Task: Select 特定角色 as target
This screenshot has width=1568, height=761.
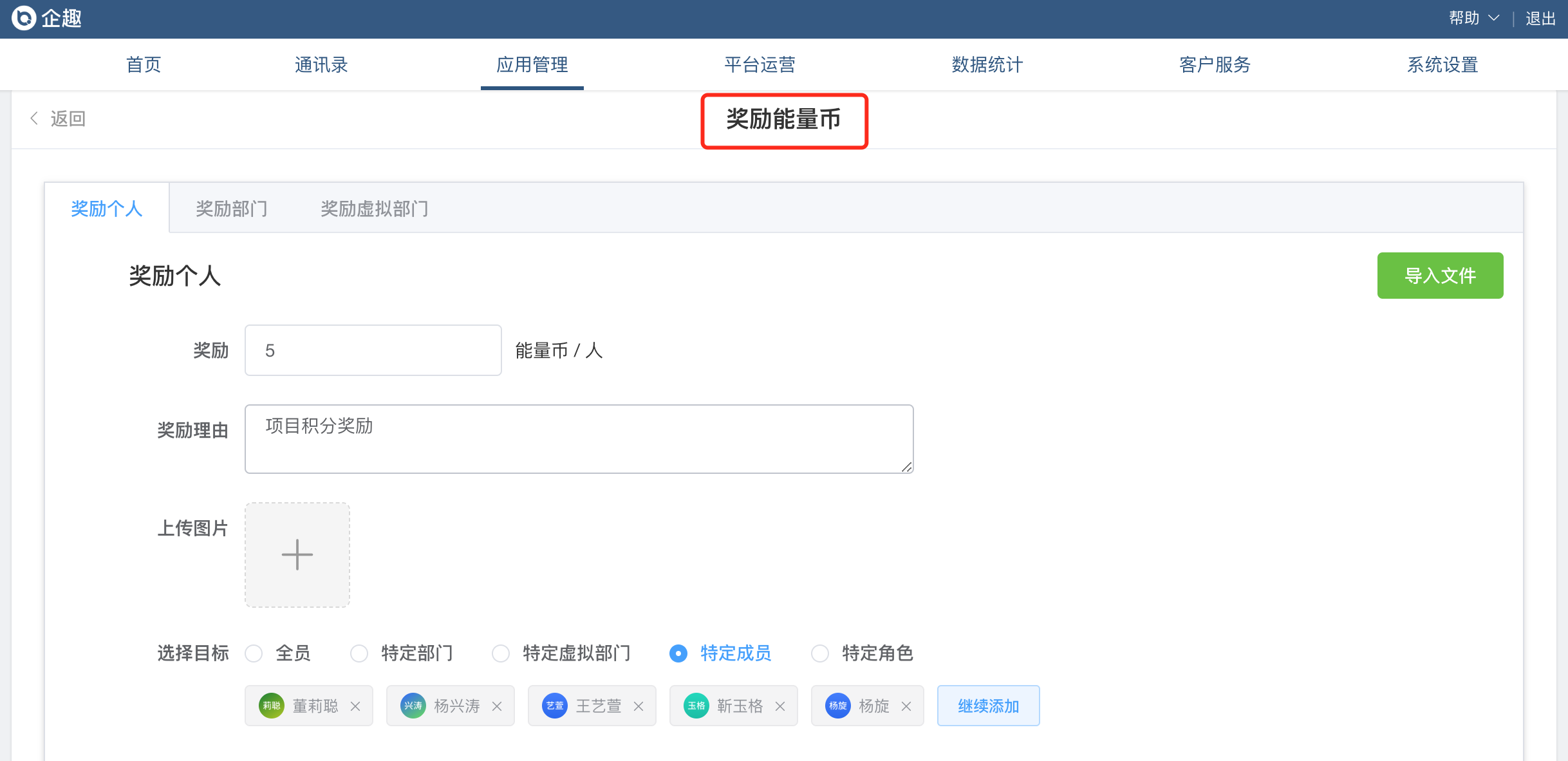Action: (820, 653)
